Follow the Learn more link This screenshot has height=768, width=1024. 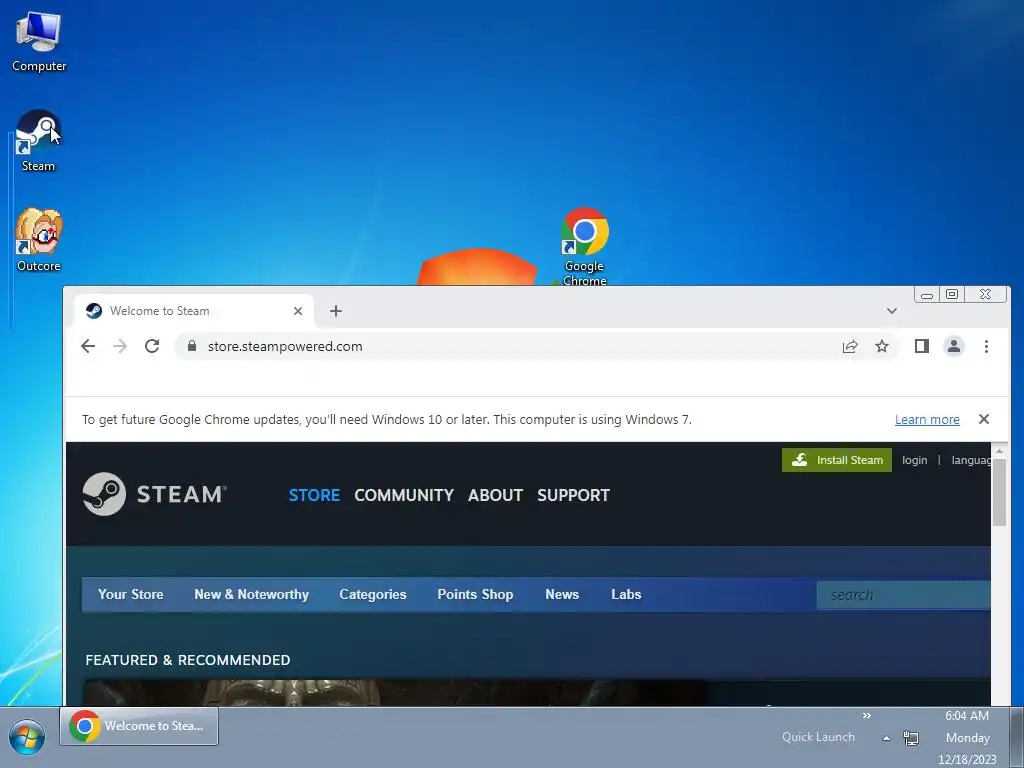click(927, 419)
